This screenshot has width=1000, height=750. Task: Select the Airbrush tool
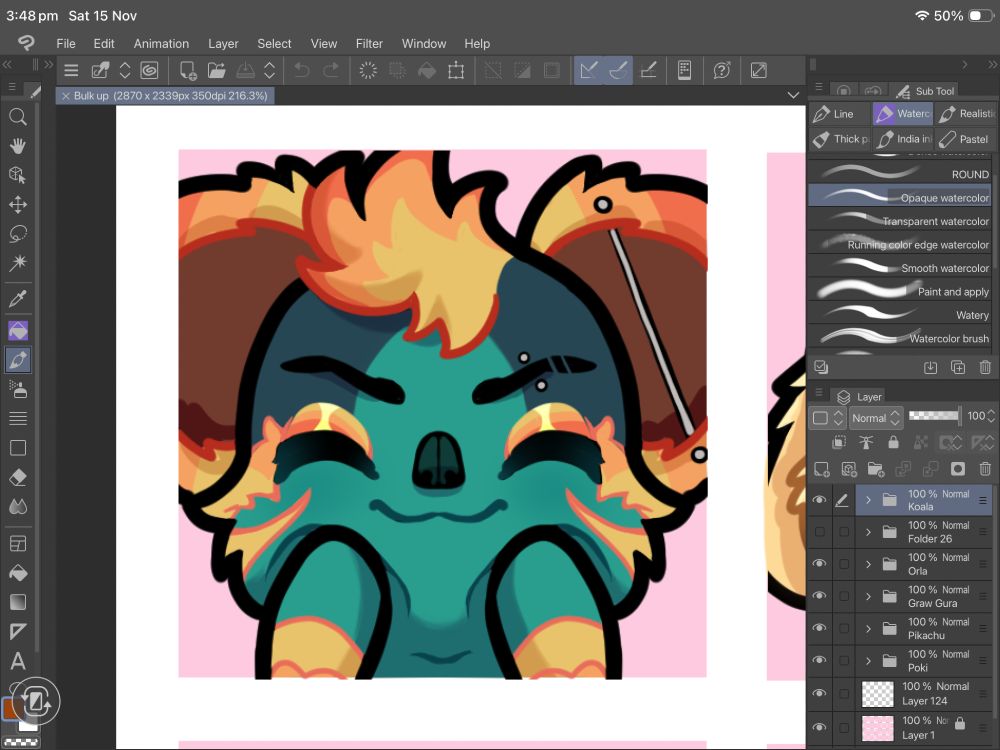click(18, 389)
